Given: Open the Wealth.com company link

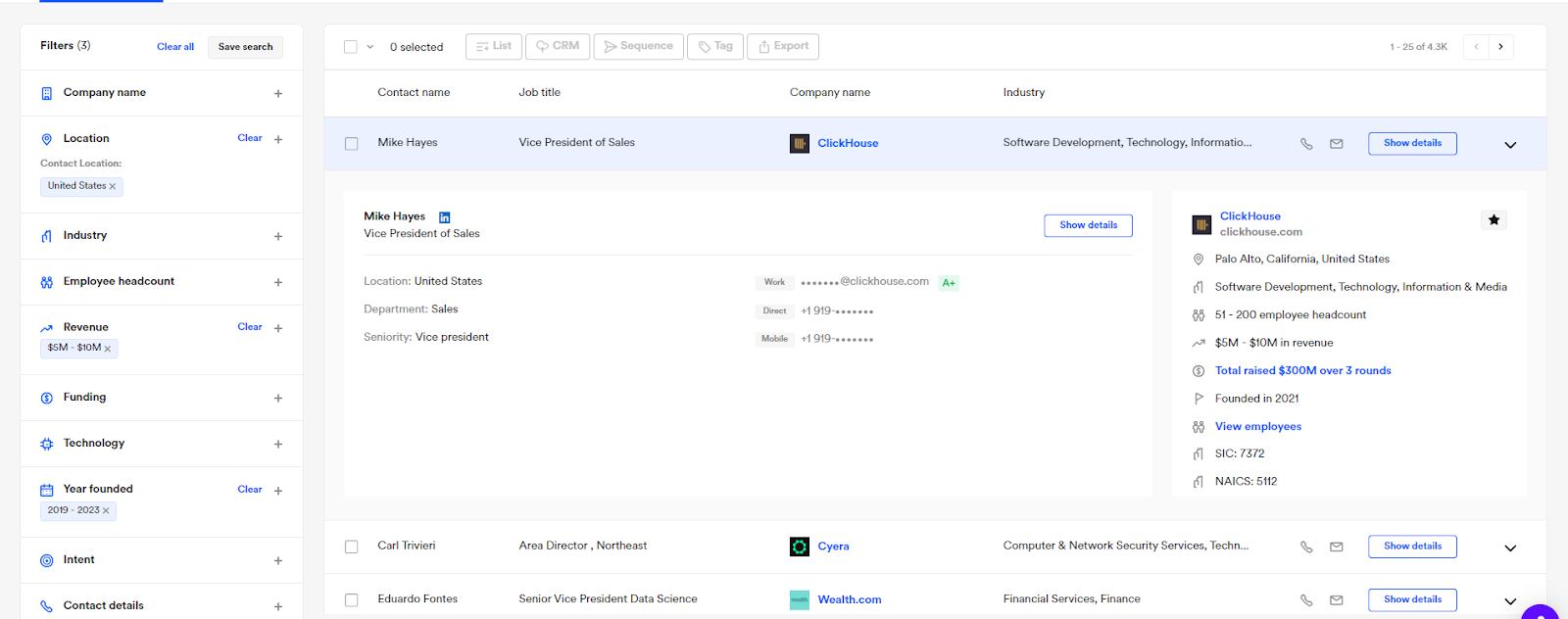Looking at the screenshot, I should [850, 599].
